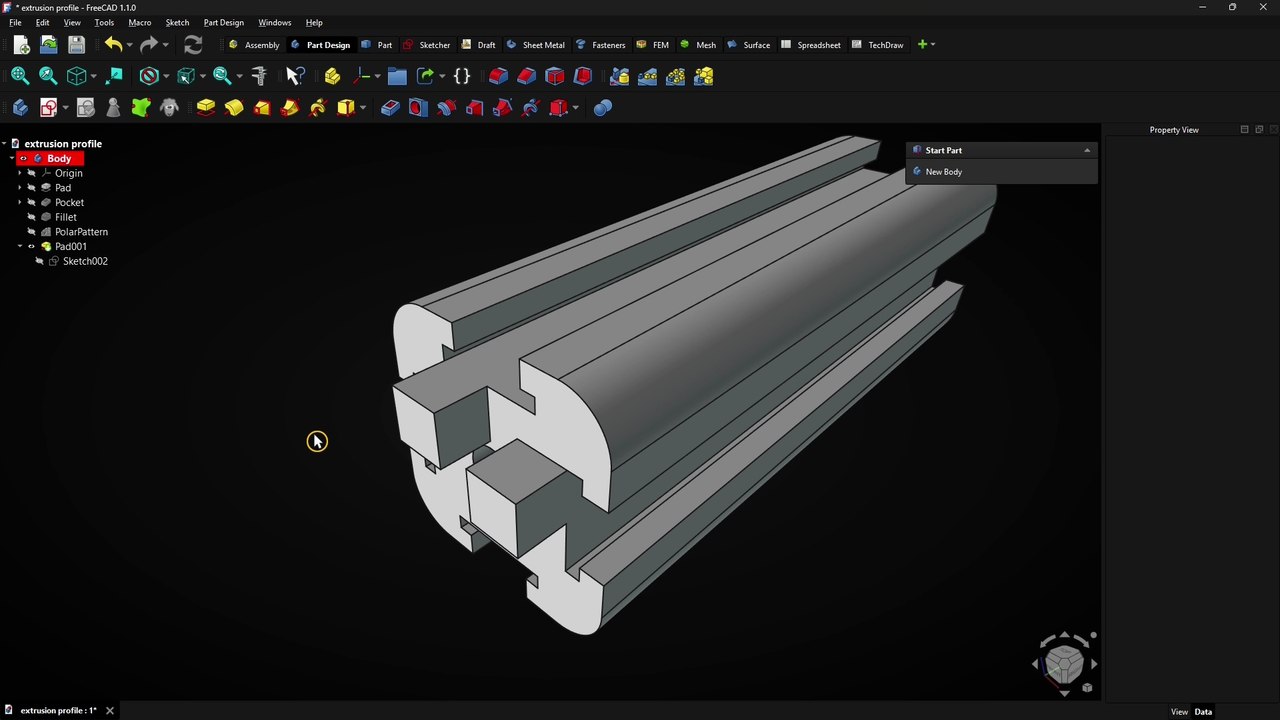Apply the Fillet tool from toolbar
1280x720 pixels.
499,76
